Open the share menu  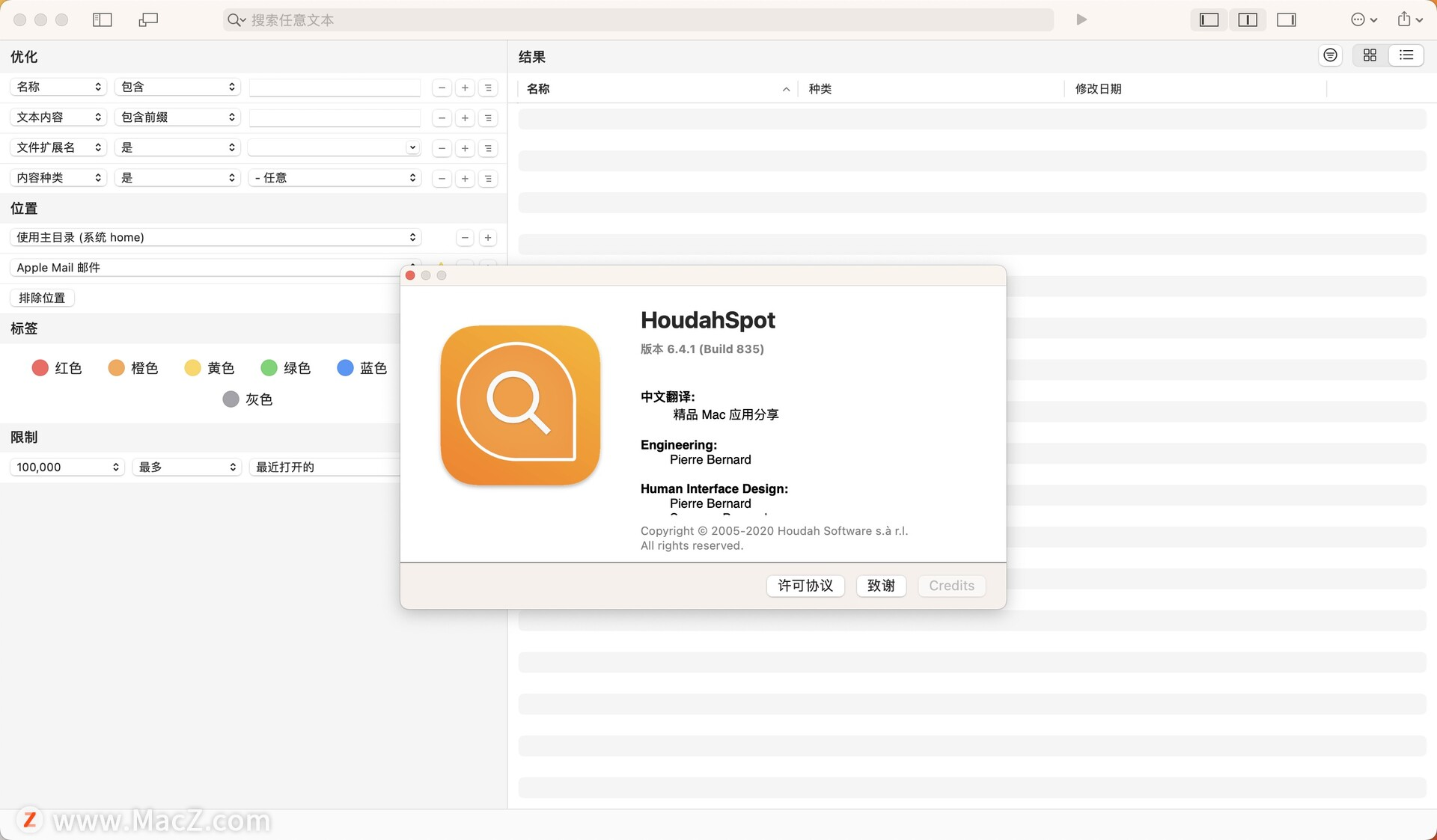click(x=1410, y=20)
